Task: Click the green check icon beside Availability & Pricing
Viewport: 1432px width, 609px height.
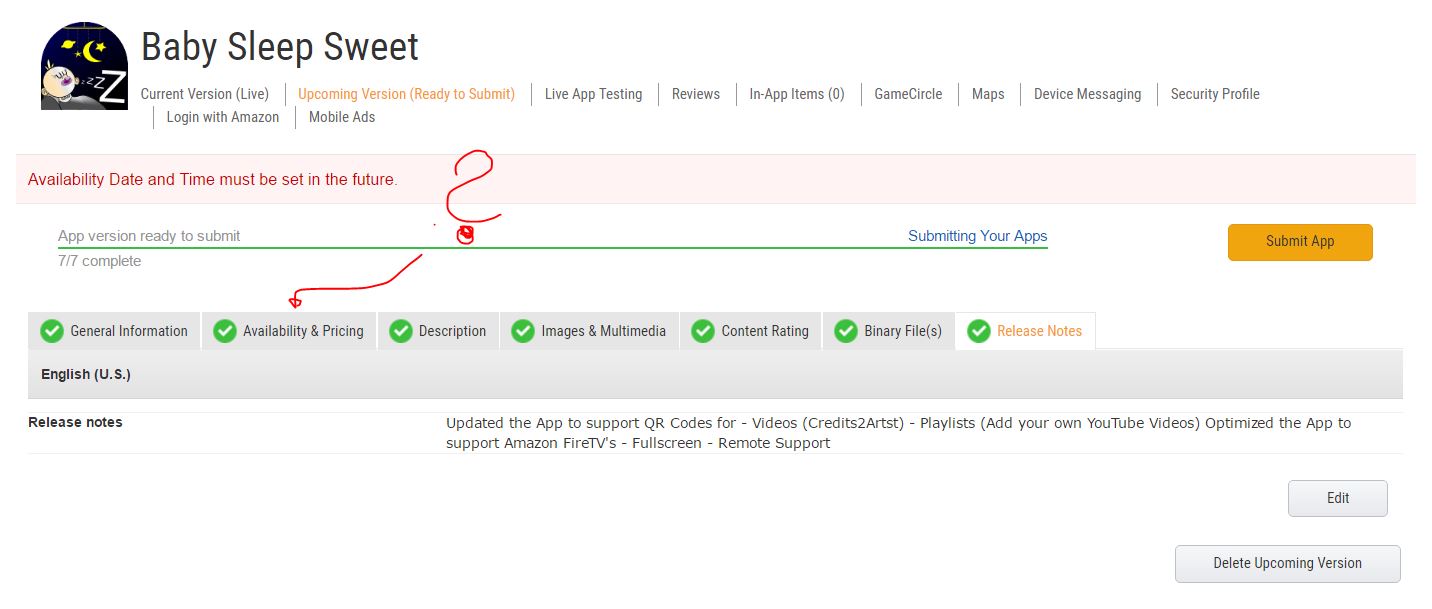Action: tap(225, 331)
